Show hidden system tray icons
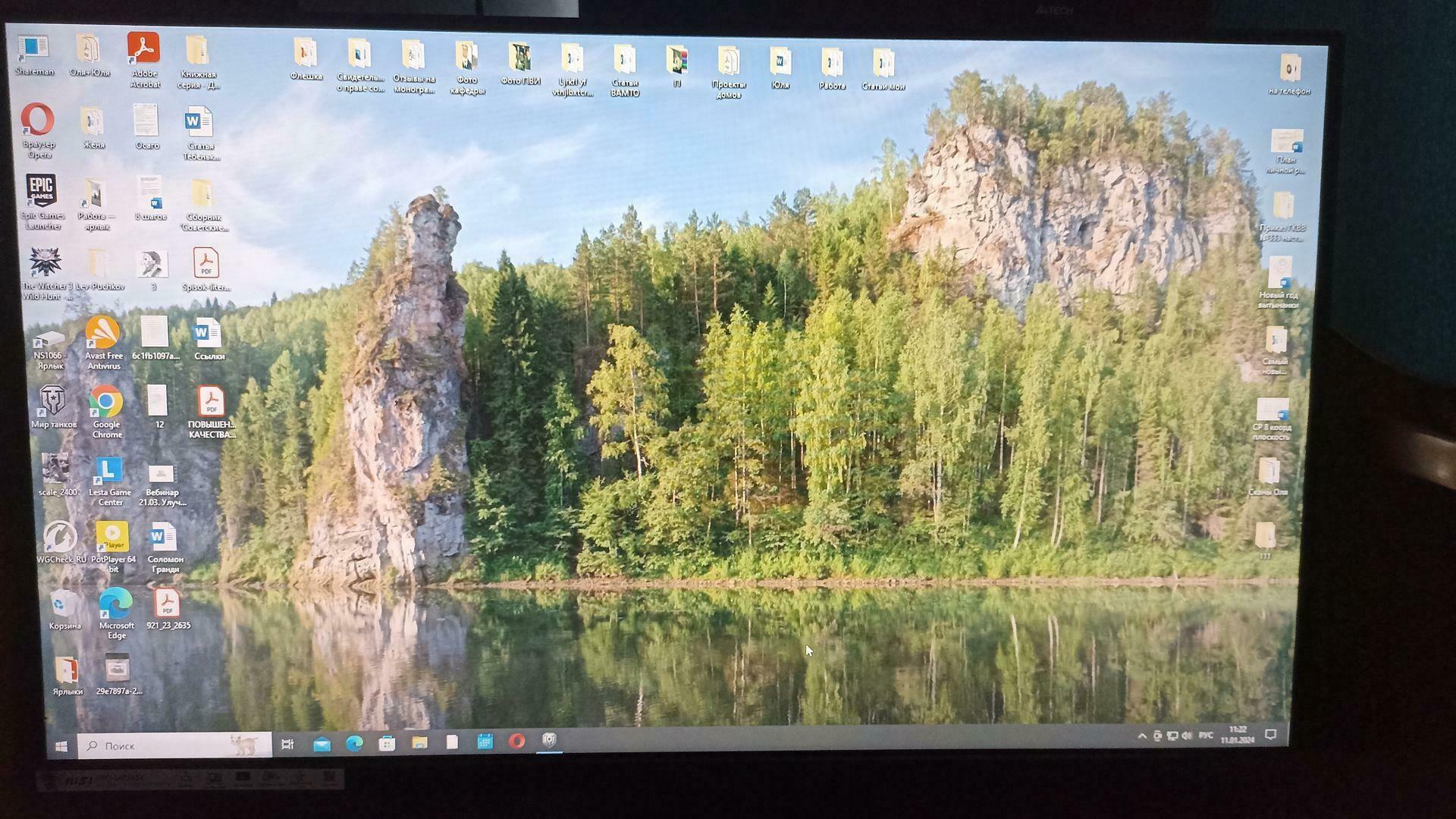The width and height of the screenshot is (1456, 819). pyautogui.click(x=1142, y=736)
